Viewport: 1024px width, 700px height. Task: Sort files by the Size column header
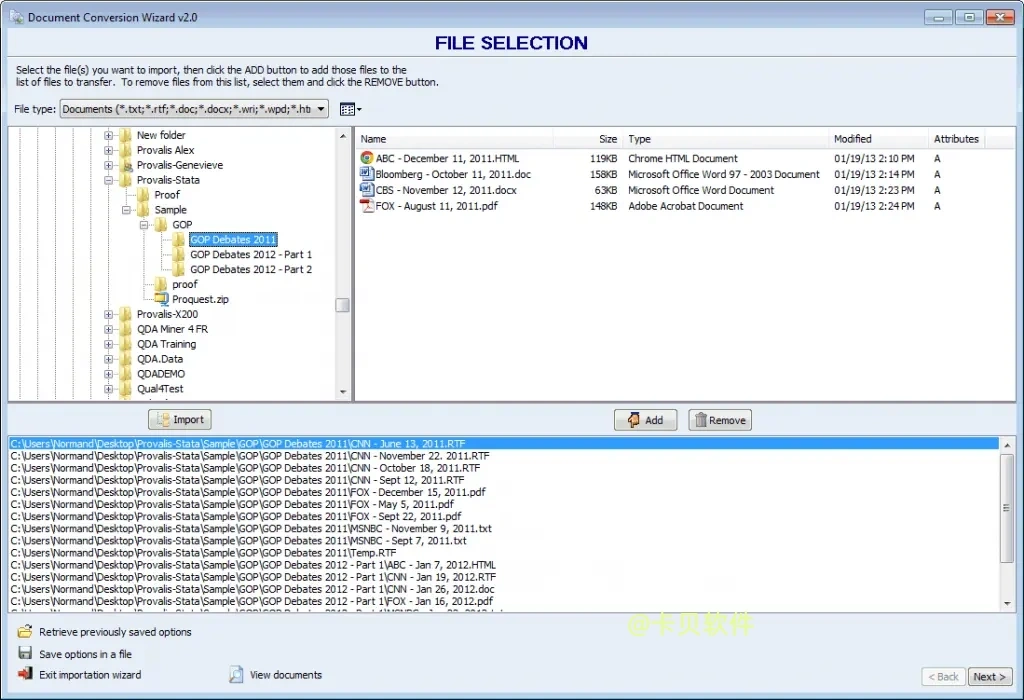pyautogui.click(x=588, y=139)
